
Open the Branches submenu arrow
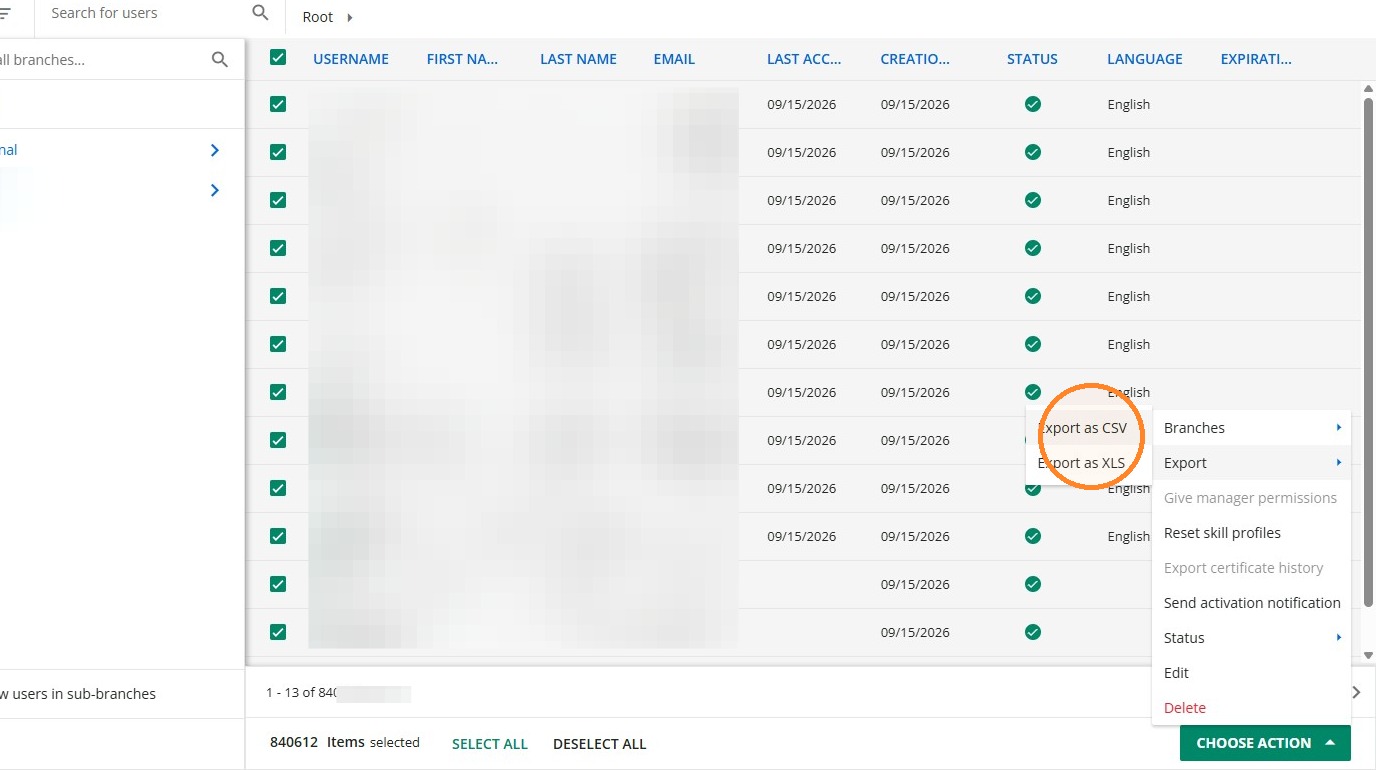[1338, 428]
